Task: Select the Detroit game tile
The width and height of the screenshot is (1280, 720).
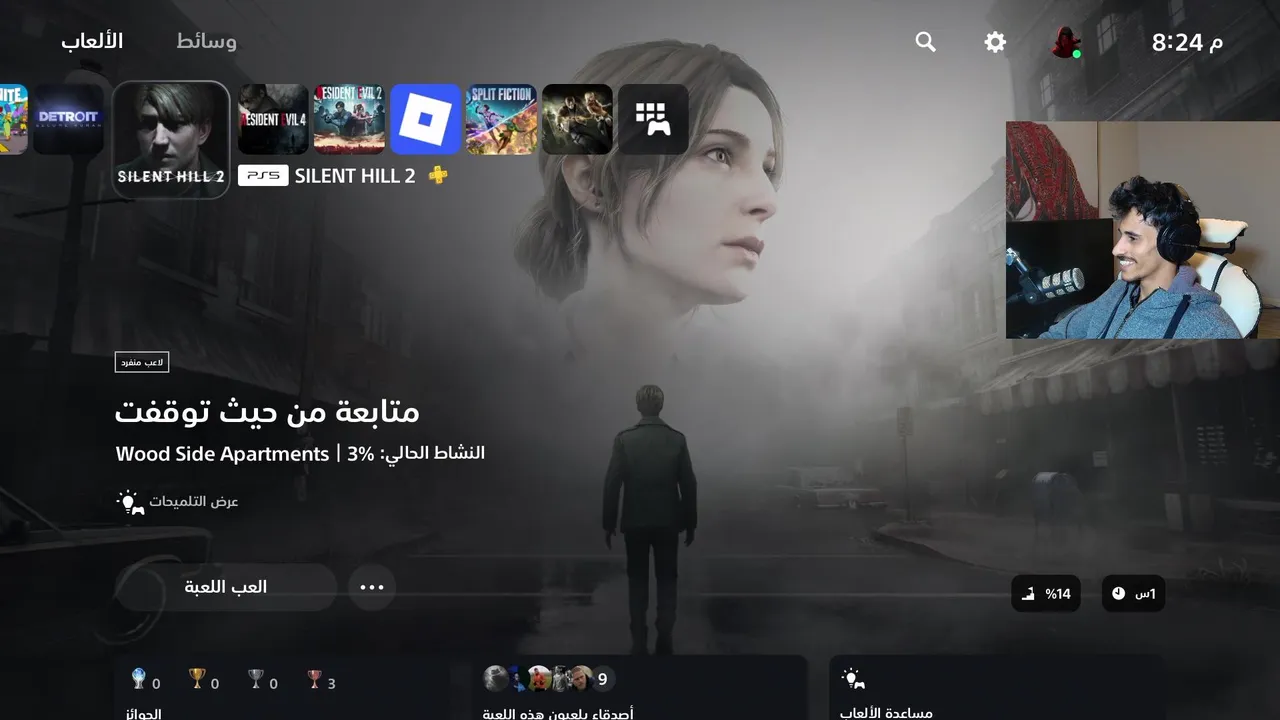Action: tap(68, 119)
